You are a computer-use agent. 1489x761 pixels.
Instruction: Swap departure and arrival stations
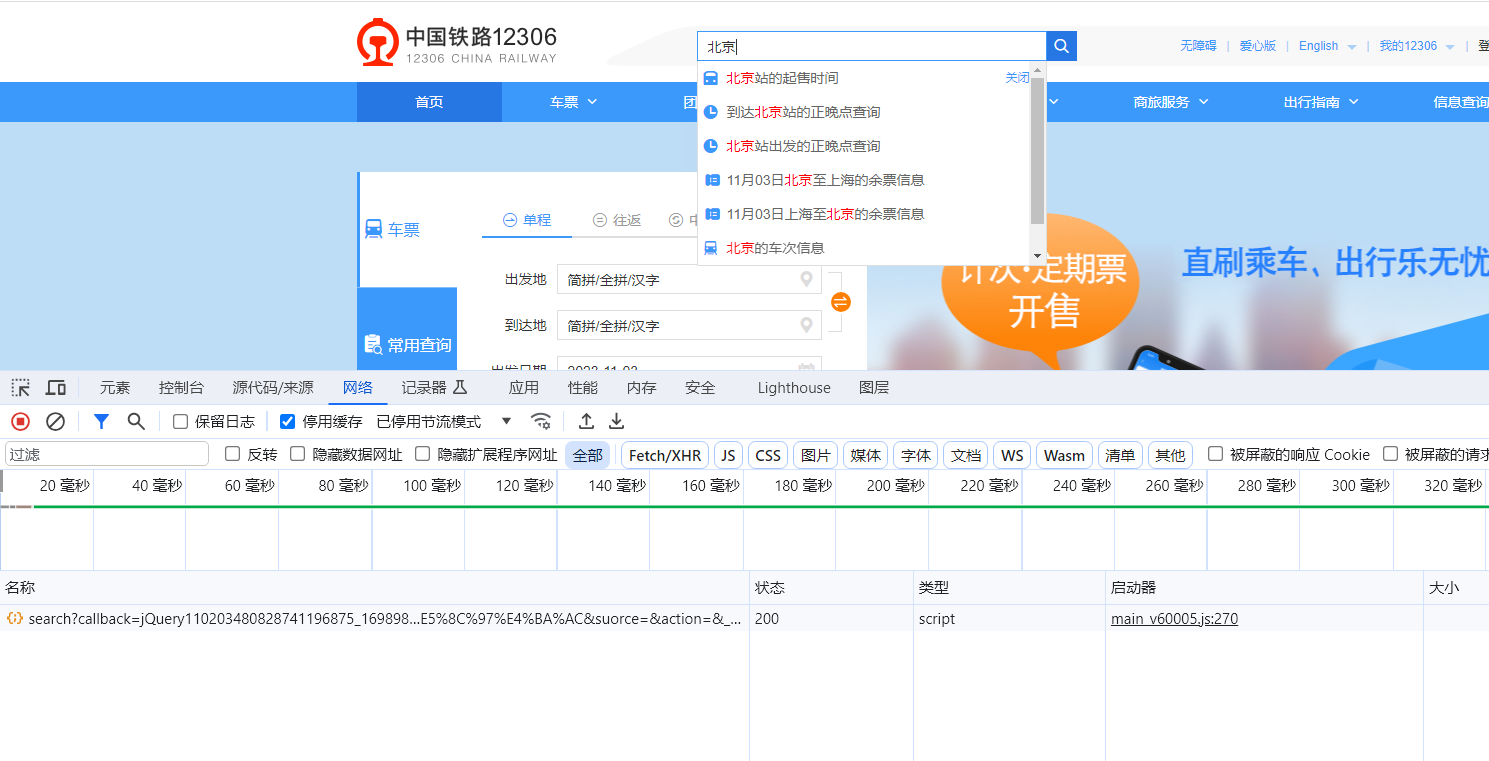(x=841, y=302)
